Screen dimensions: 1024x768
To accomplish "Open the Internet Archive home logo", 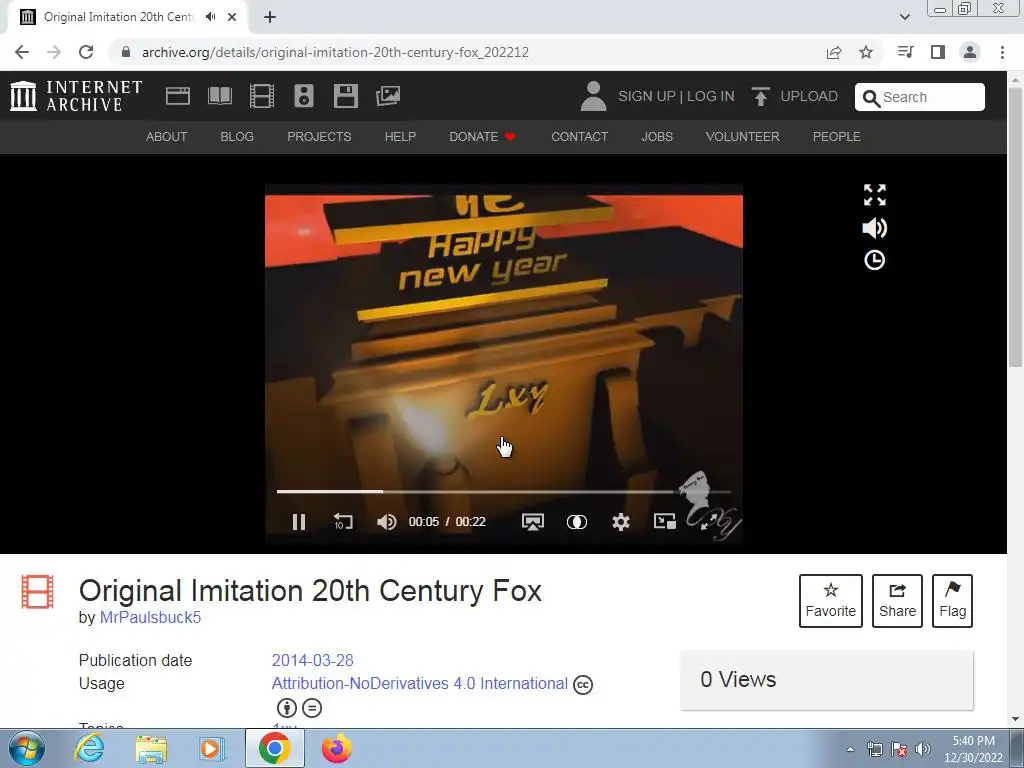I will tap(76, 96).
